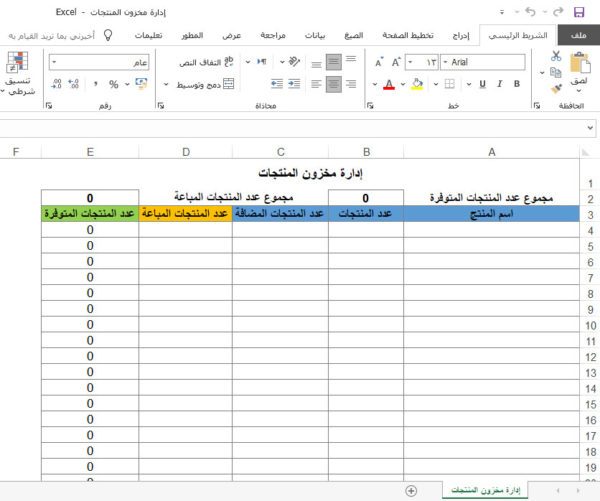This screenshot has width=600, height=501.
Task: Open the الحافظة clipboard dialog launcher
Action: 537,105
